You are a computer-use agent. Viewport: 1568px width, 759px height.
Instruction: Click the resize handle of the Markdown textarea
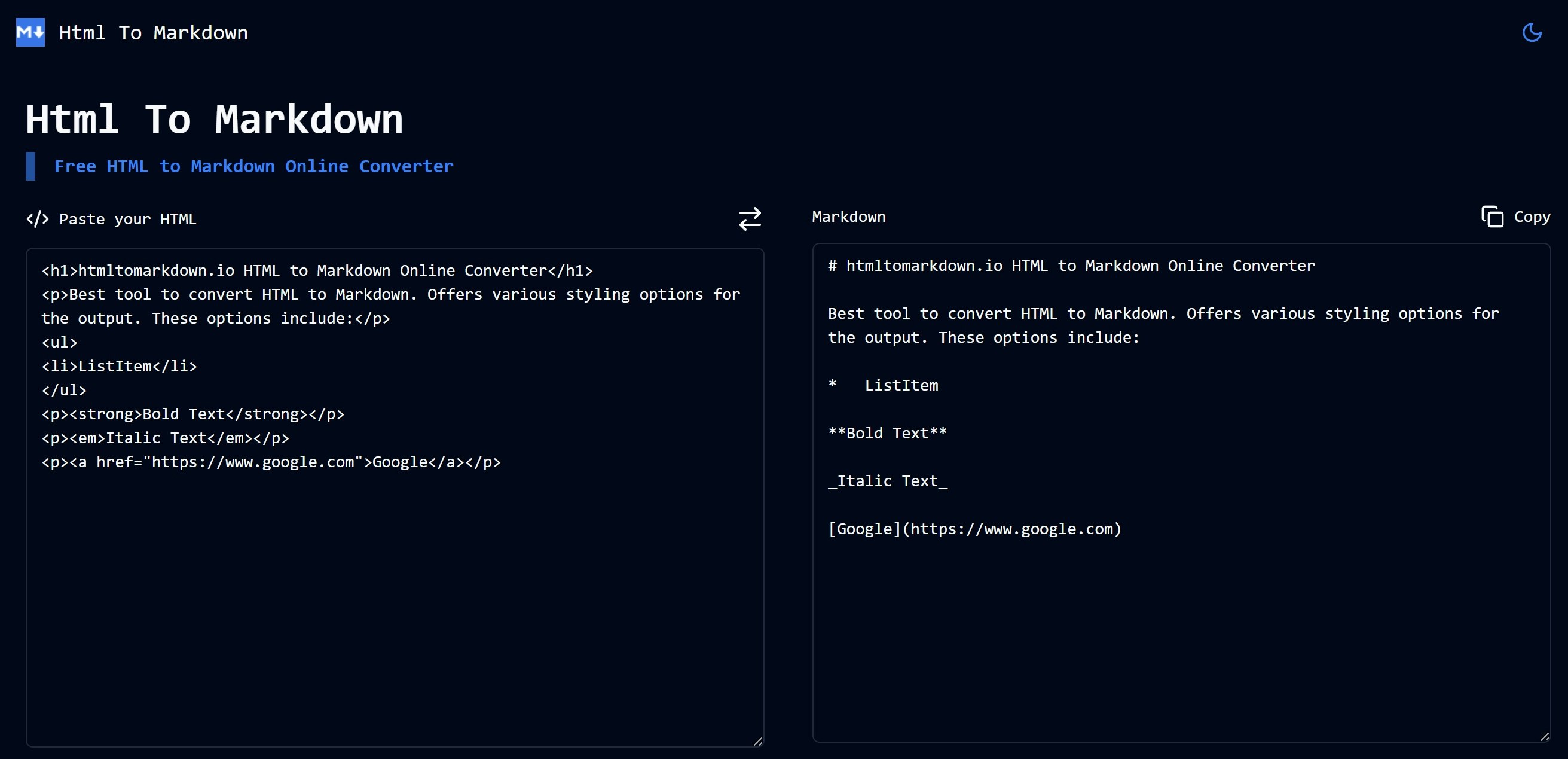pyautogui.click(x=1544, y=736)
